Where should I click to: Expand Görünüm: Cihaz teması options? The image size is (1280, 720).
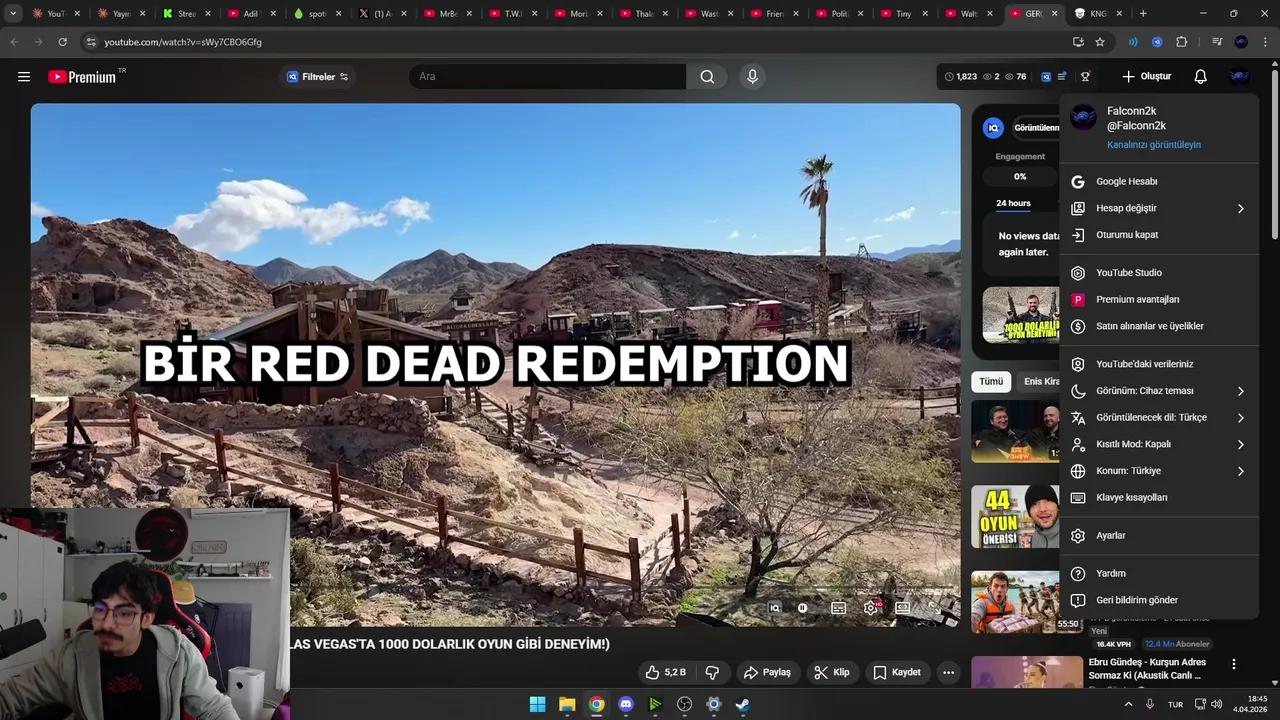[1158, 391]
